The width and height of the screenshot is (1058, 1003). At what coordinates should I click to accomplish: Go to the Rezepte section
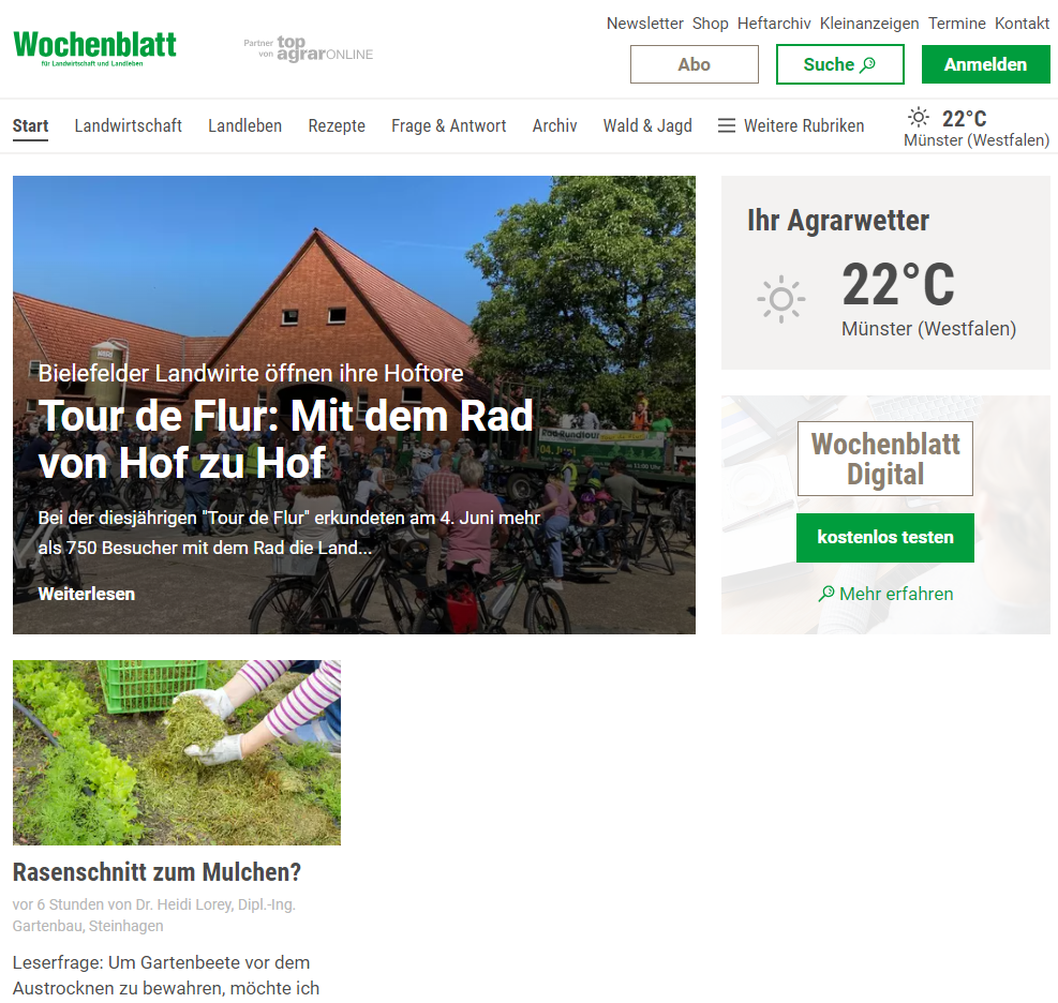point(337,126)
